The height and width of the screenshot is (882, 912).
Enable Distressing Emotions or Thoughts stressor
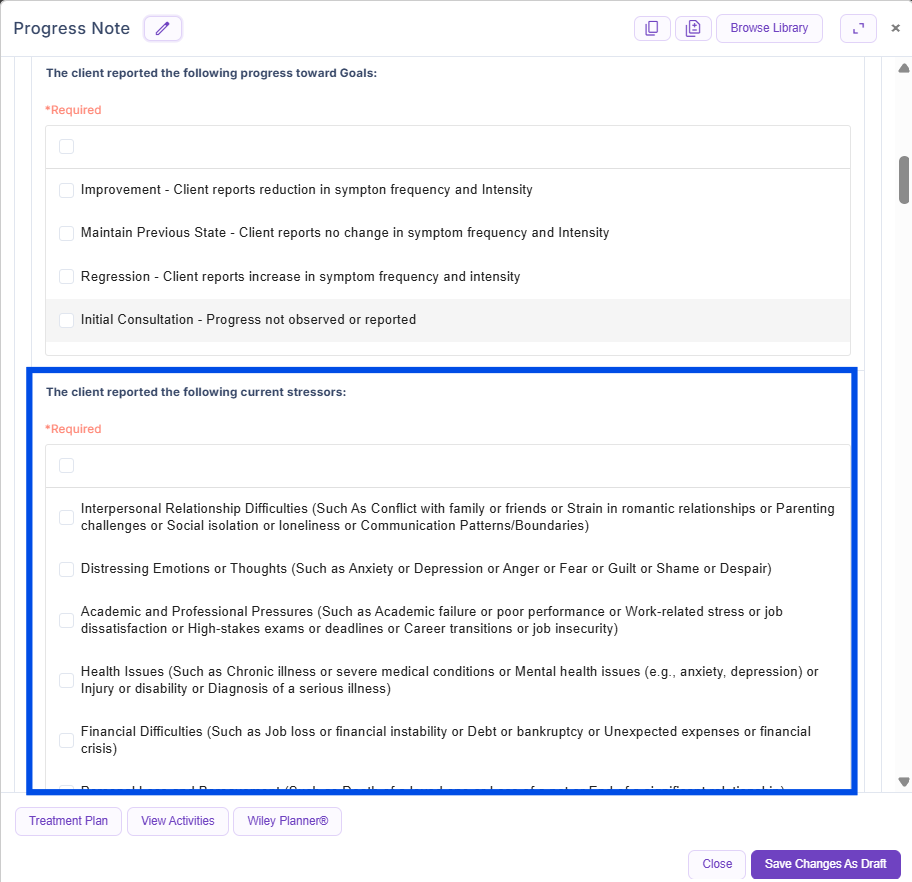(x=66, y=569)
